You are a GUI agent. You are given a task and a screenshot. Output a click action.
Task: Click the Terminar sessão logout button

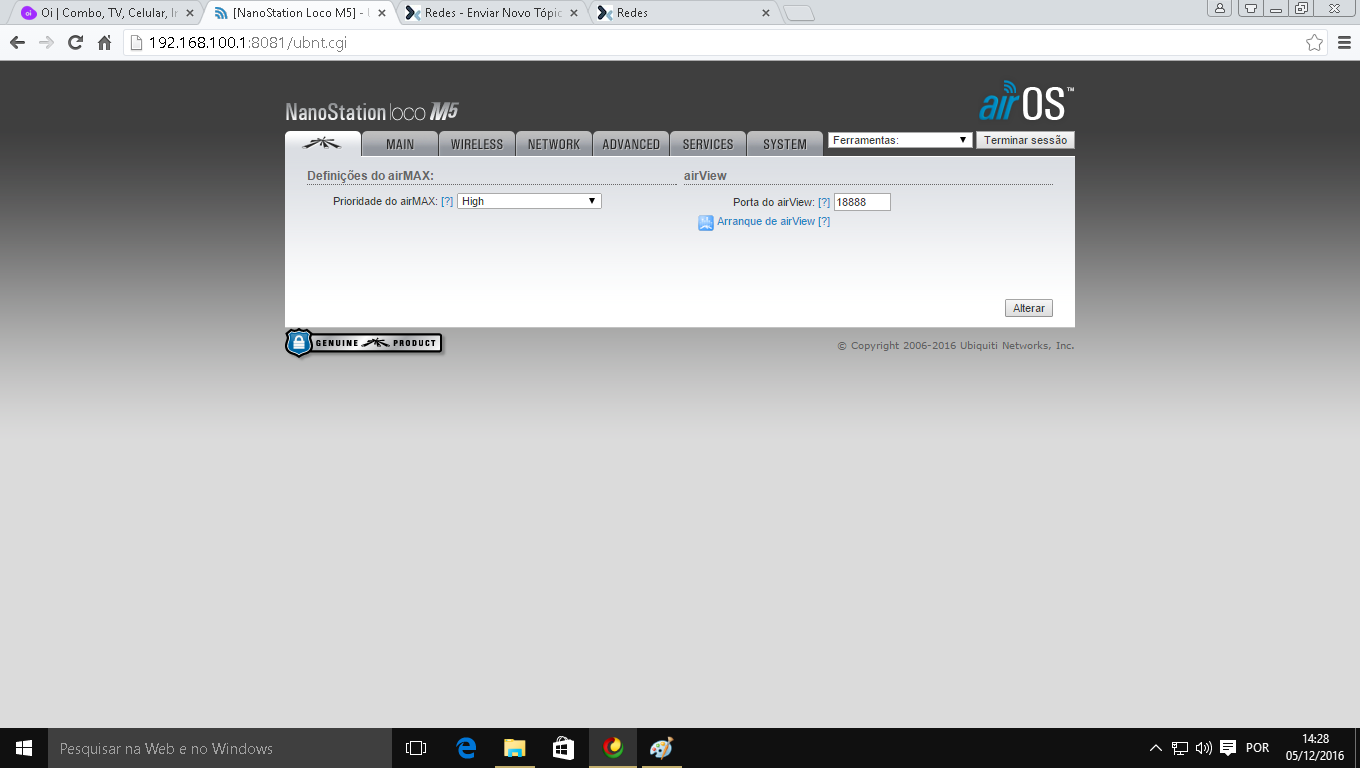(1025, 140)
